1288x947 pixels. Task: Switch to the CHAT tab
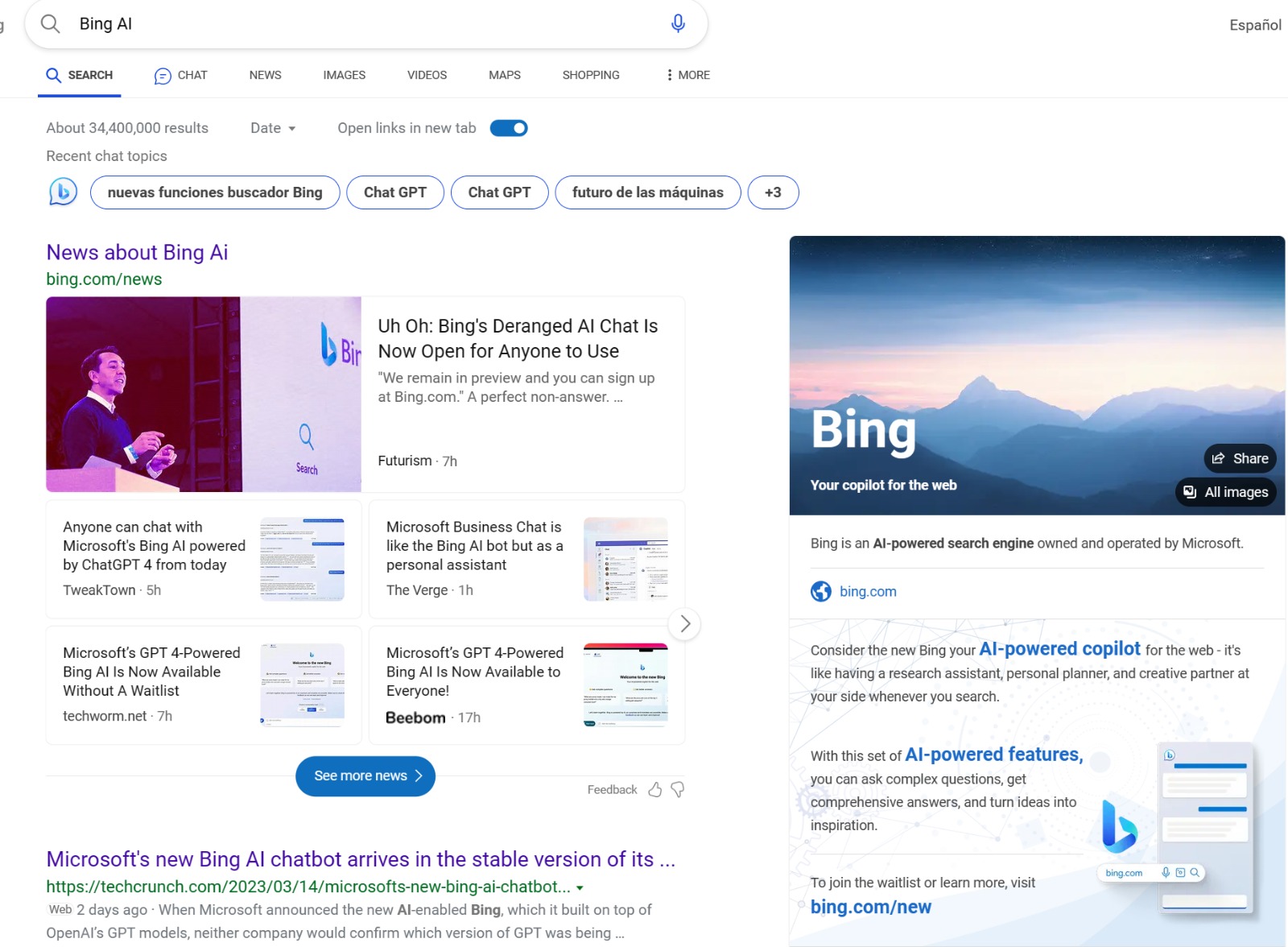(180, 75)
